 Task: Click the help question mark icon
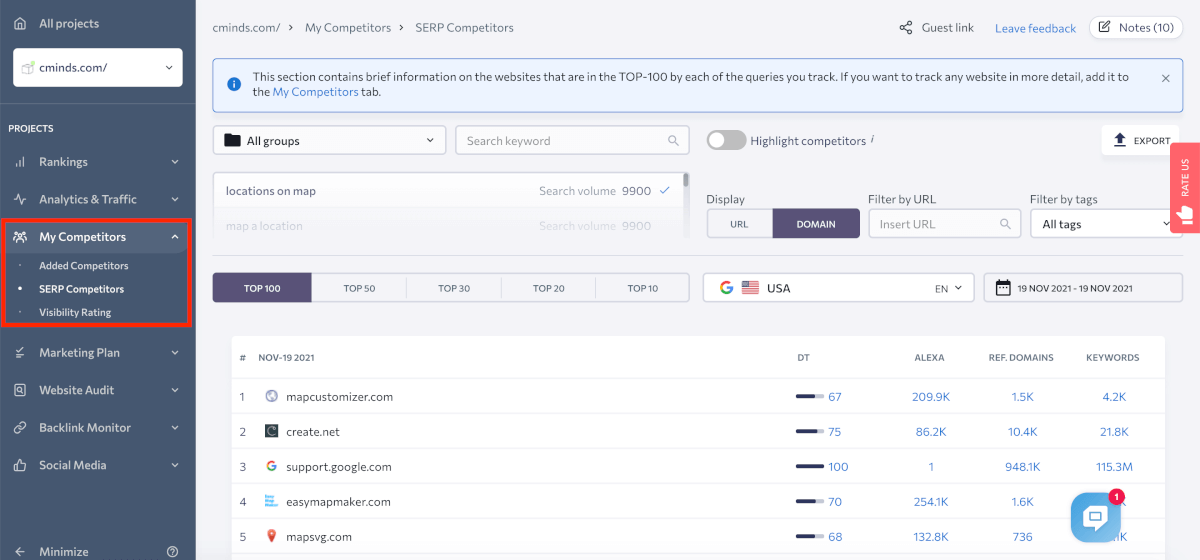173,551
